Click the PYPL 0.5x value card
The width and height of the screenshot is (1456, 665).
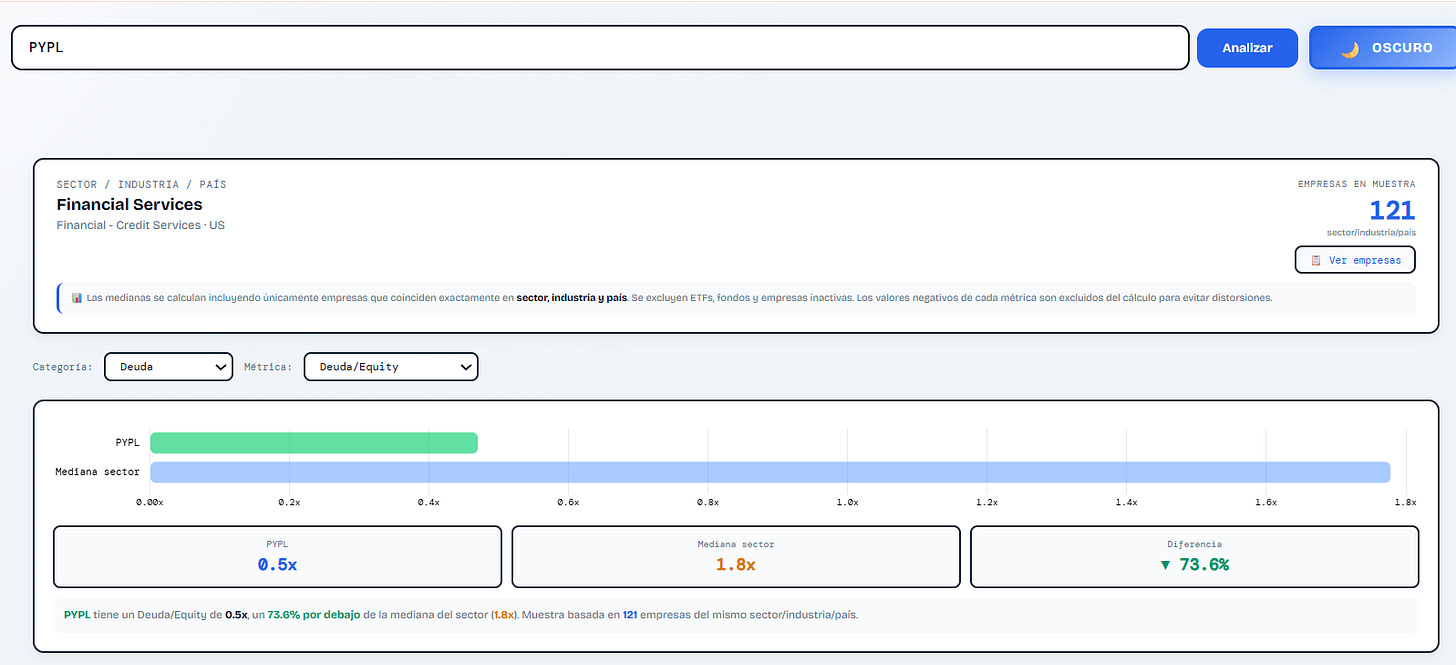(277, 556)
